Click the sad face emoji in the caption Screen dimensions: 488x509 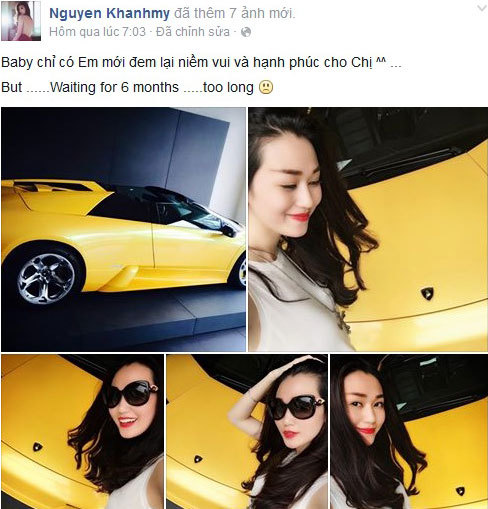(x=266, y=87)
